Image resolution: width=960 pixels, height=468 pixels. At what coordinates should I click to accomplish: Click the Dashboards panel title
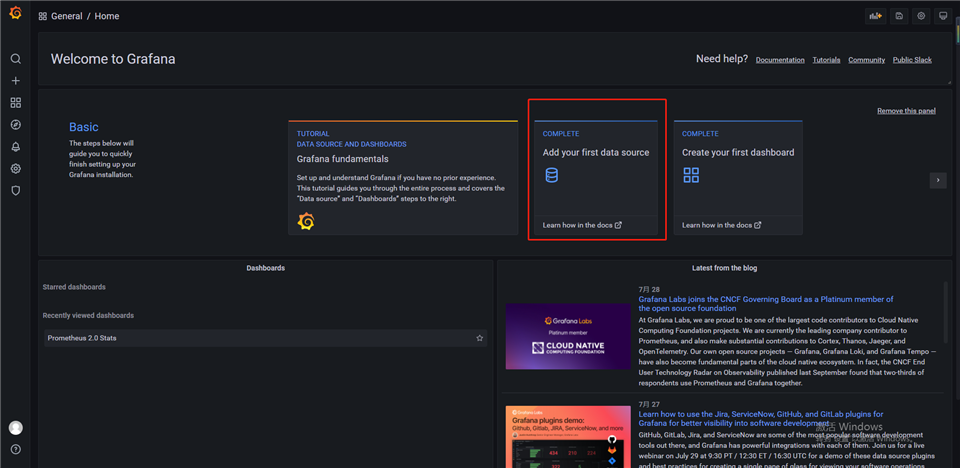click(266, 268)
